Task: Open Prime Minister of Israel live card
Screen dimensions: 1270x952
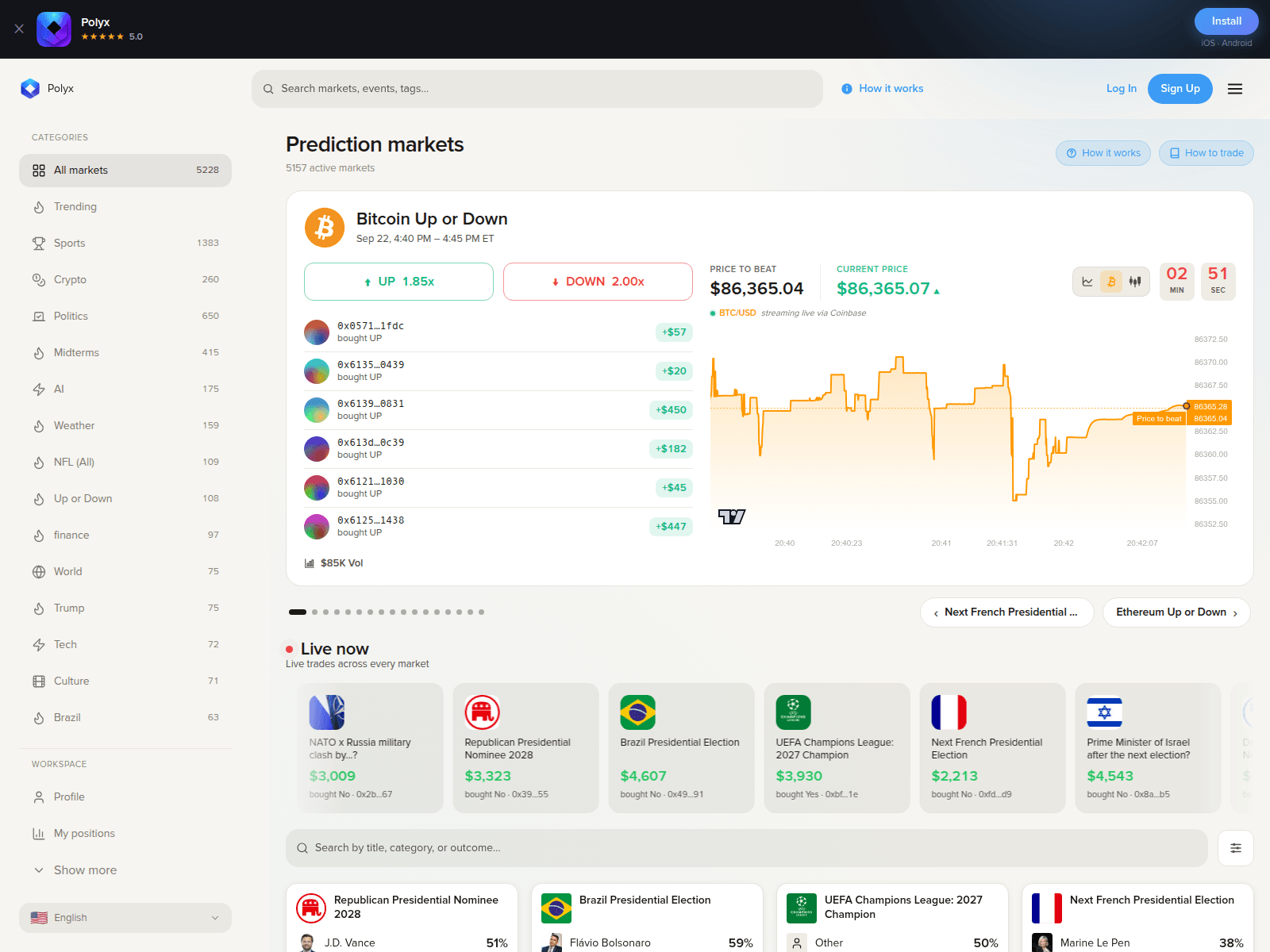Action: tap(1148, 748)
